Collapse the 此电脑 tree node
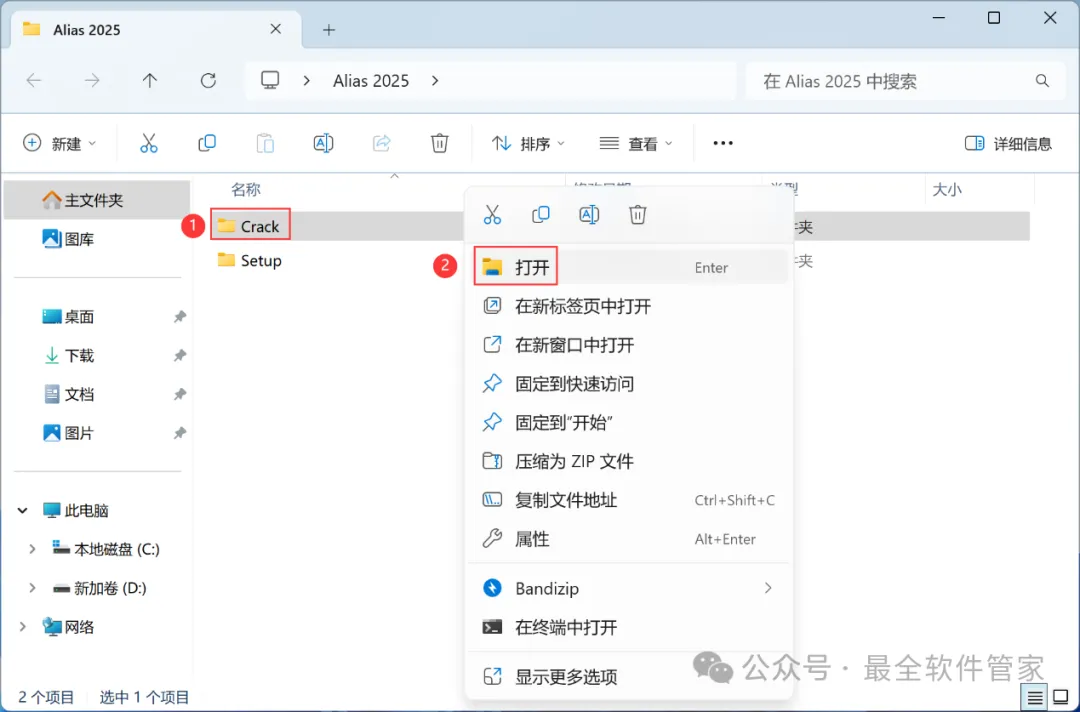 (23, 510)
